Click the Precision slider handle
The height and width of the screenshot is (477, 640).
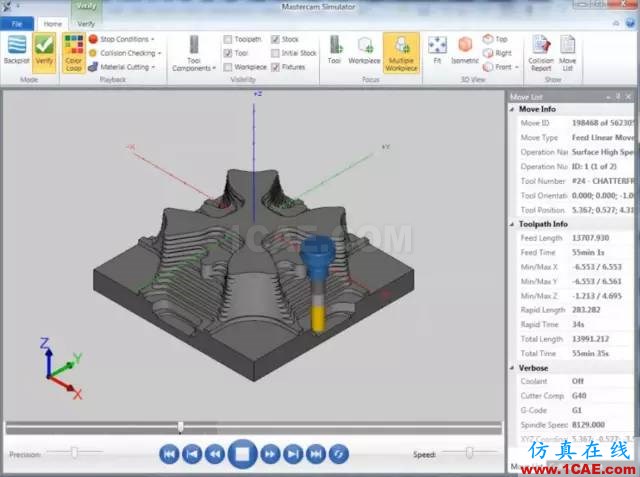click(74, 452)
